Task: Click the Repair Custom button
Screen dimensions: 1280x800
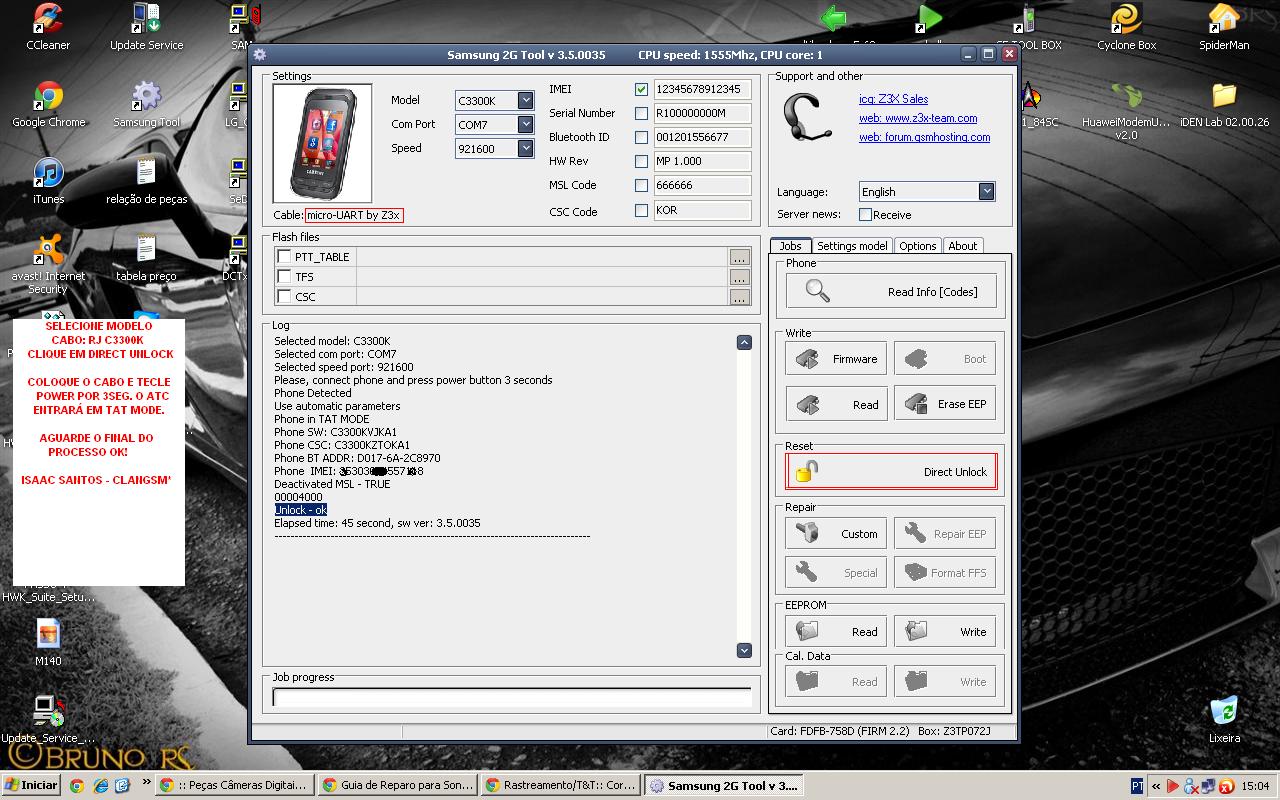Action: pos(837,533)
